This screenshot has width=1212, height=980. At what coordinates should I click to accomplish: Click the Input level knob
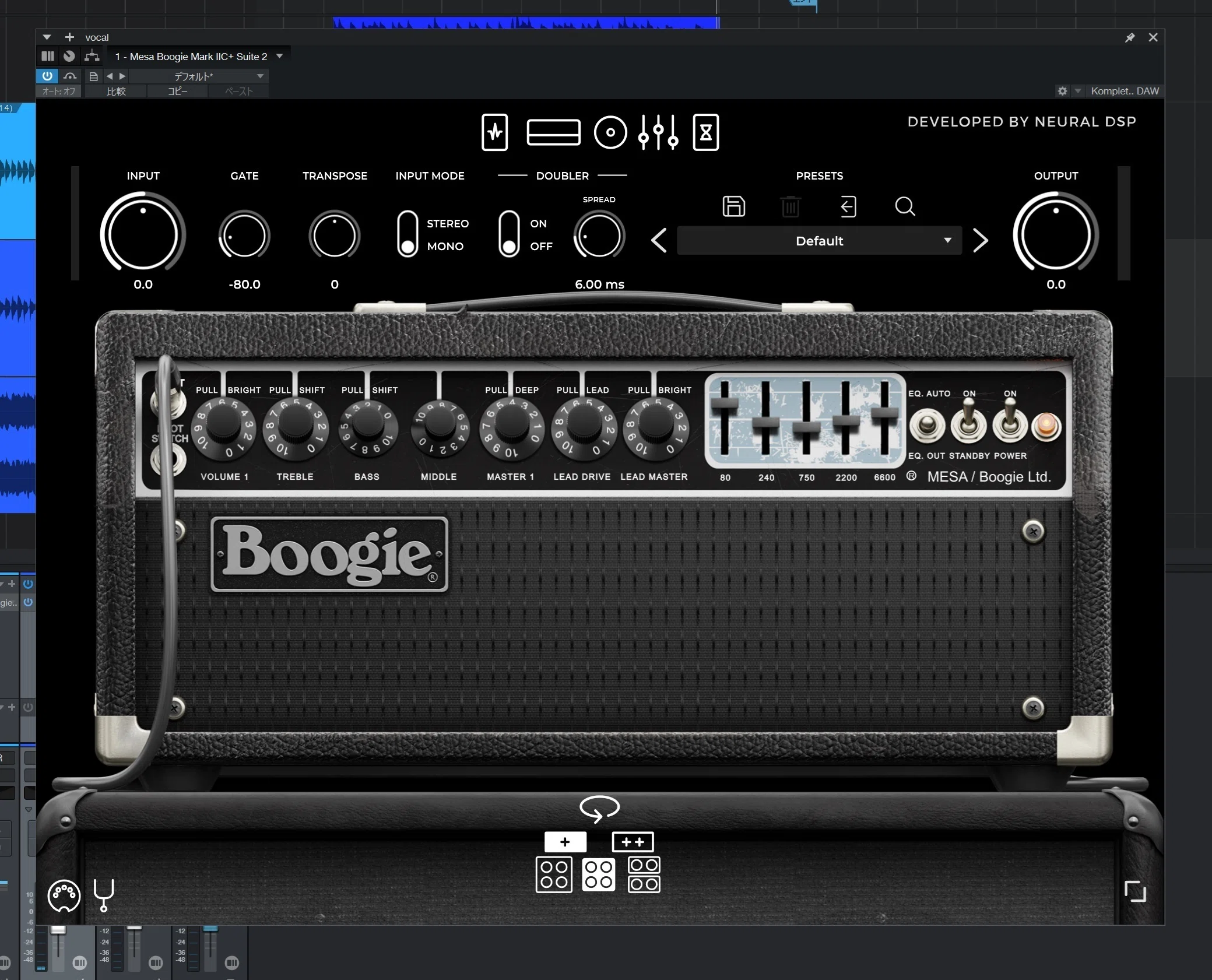143,234
